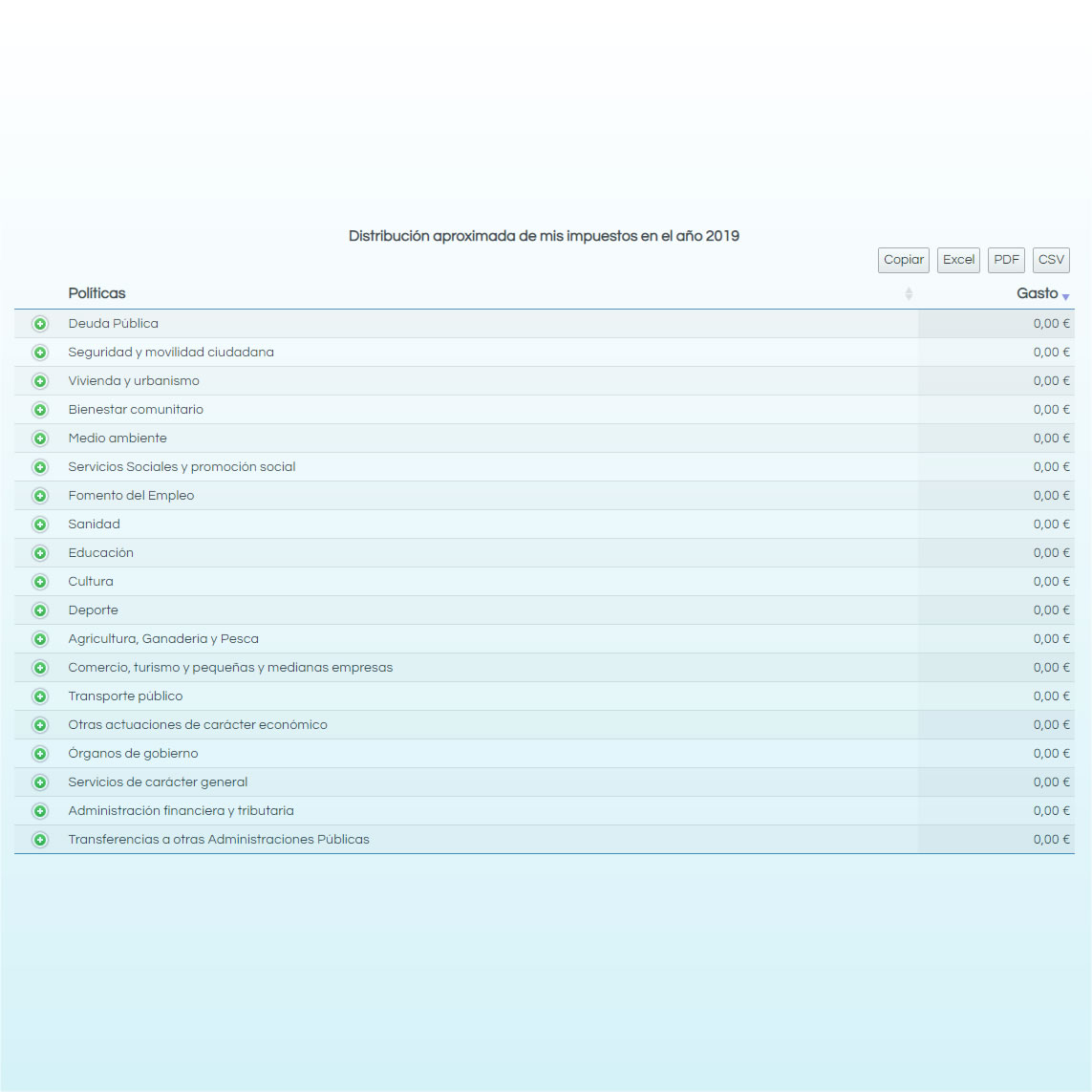Click green plus icon beside Medio ambiente
Screen dimensions: 1092x1092
(x=40, y=439)
